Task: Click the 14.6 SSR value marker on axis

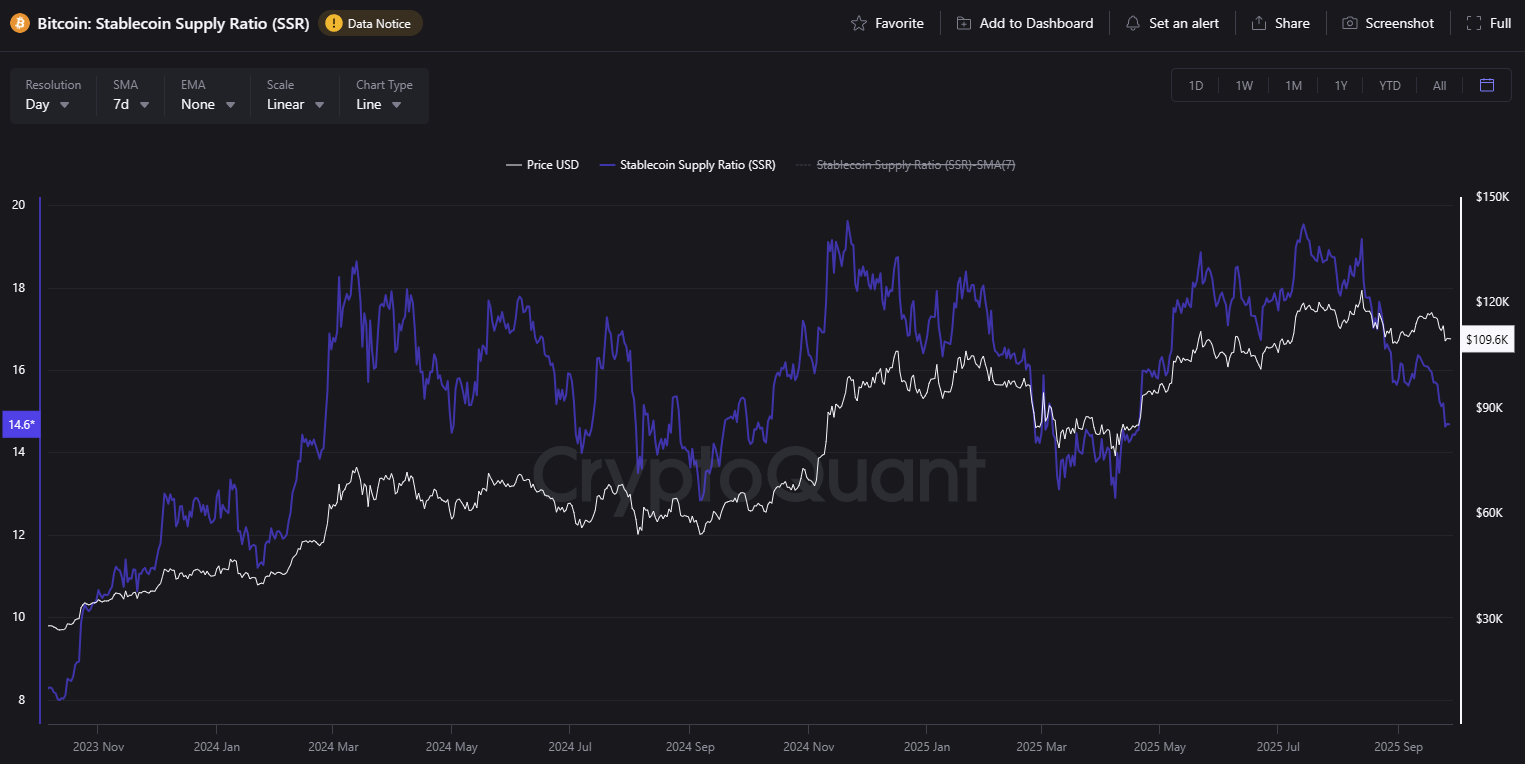Action: (21, 425)
